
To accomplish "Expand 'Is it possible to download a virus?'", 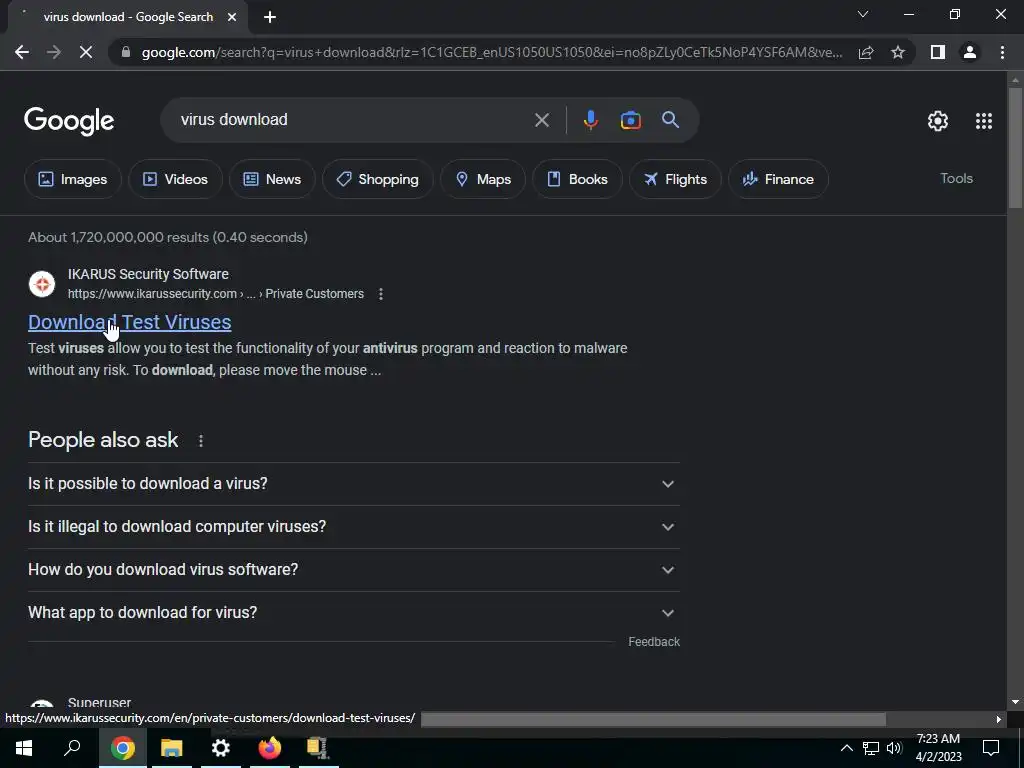I will point(353,484).
